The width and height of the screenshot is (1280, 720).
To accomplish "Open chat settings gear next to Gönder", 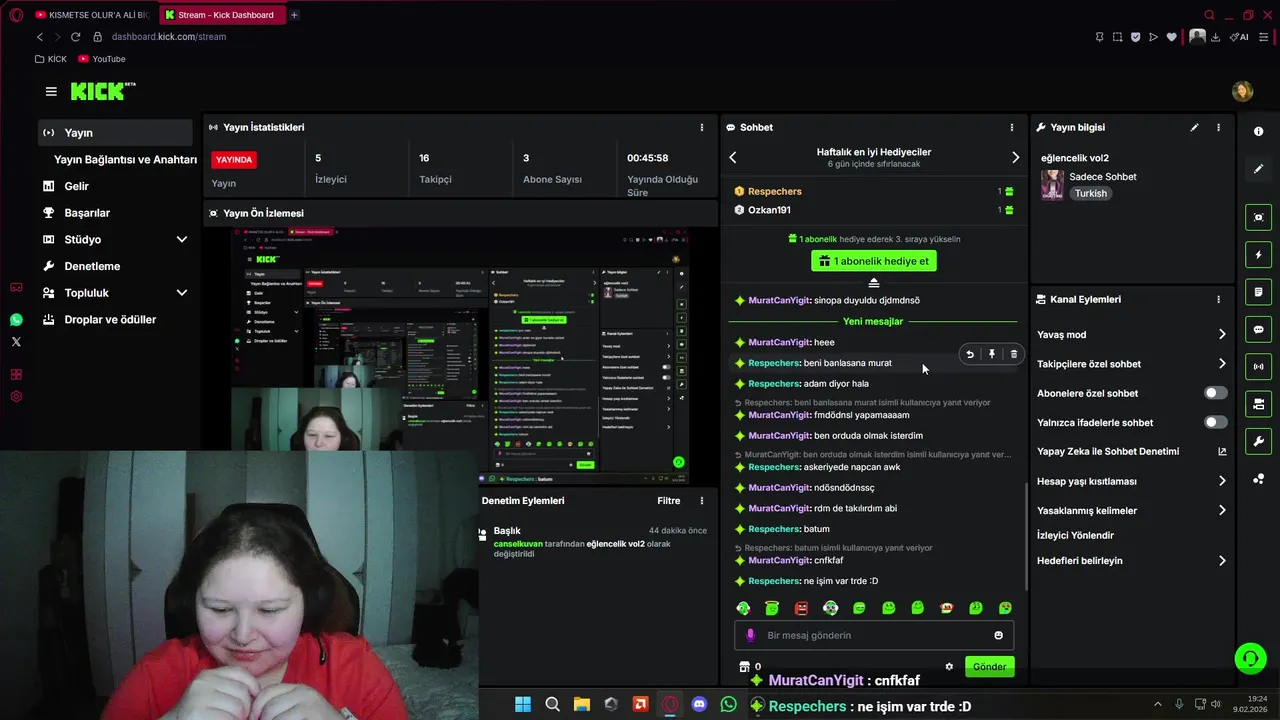I will coord(949,667).
